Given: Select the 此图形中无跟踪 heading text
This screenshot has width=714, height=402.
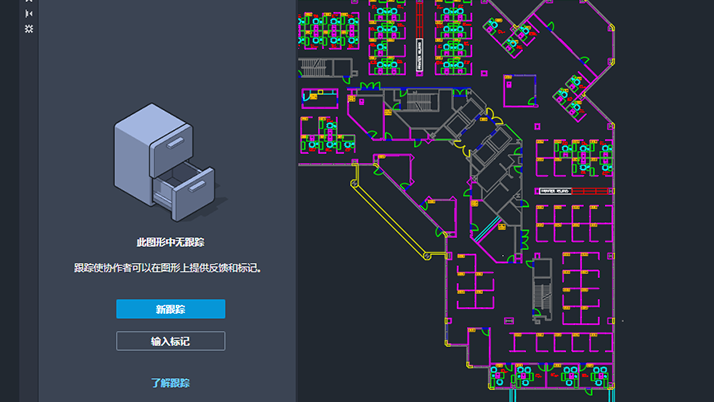Looking at the screenshot, I should tap(170, 242).
